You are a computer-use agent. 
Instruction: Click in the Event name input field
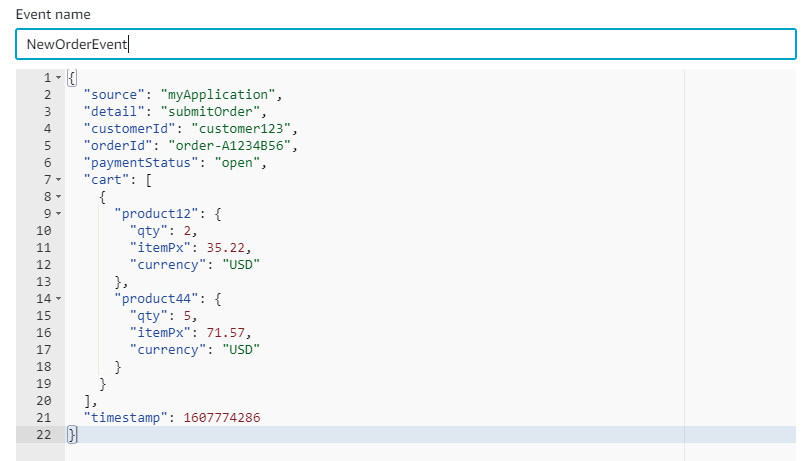pos(404,44)
